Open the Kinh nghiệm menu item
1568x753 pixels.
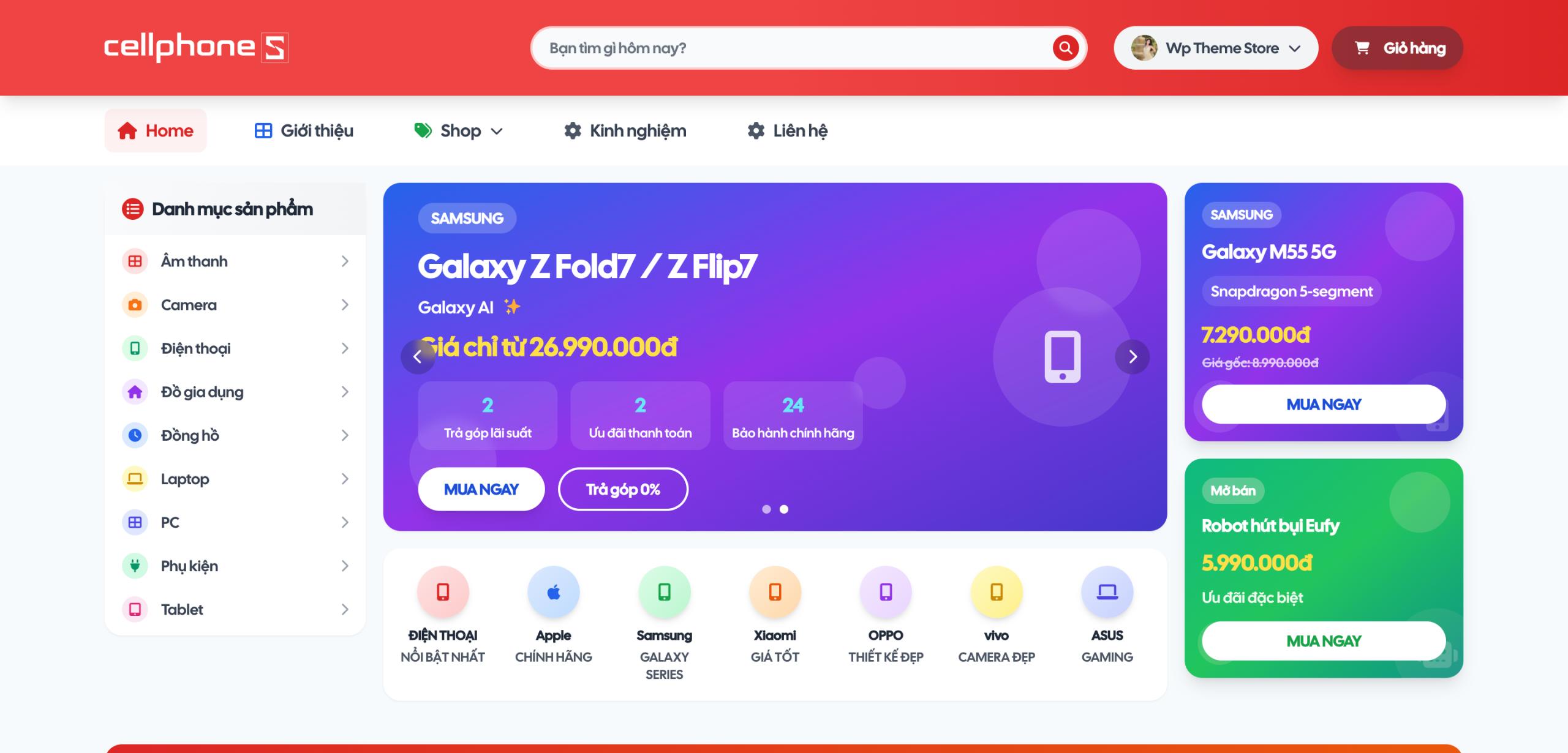tap(625, 130)
